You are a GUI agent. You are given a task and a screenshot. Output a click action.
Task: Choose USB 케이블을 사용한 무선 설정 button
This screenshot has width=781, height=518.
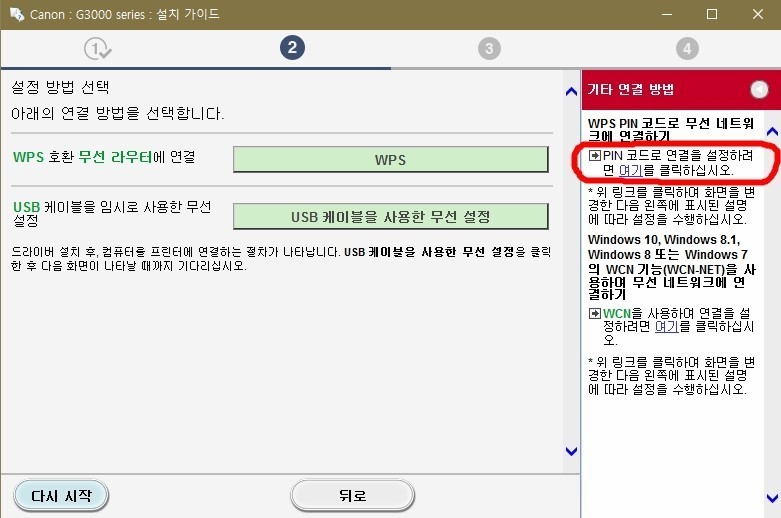390,216
